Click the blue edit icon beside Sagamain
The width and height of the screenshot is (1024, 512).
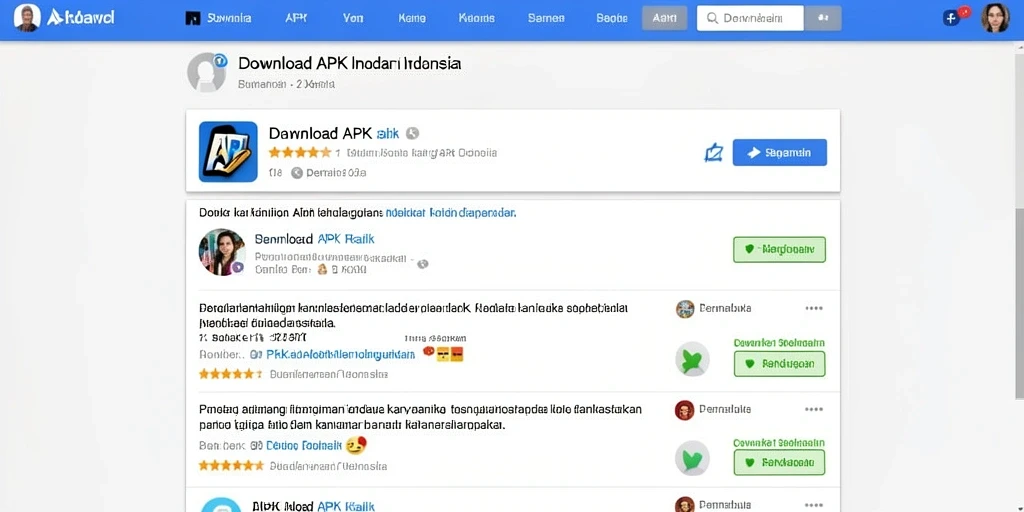(714, 152)
